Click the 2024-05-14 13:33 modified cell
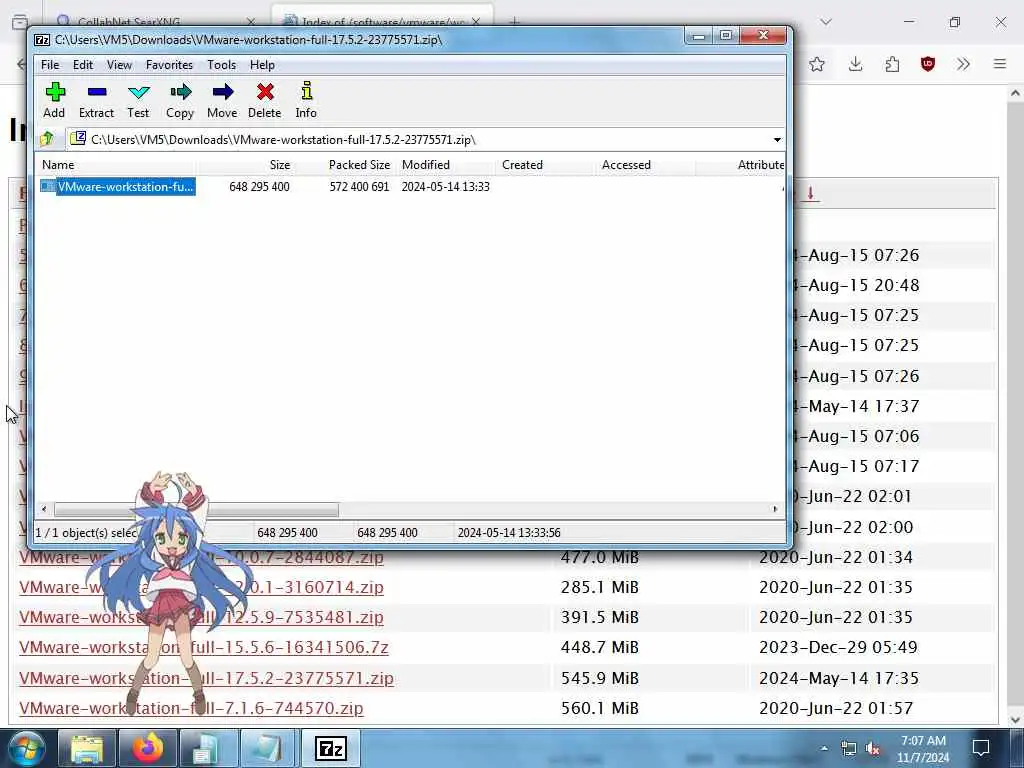The image size is (1024, 768). [x=445, y=187]
